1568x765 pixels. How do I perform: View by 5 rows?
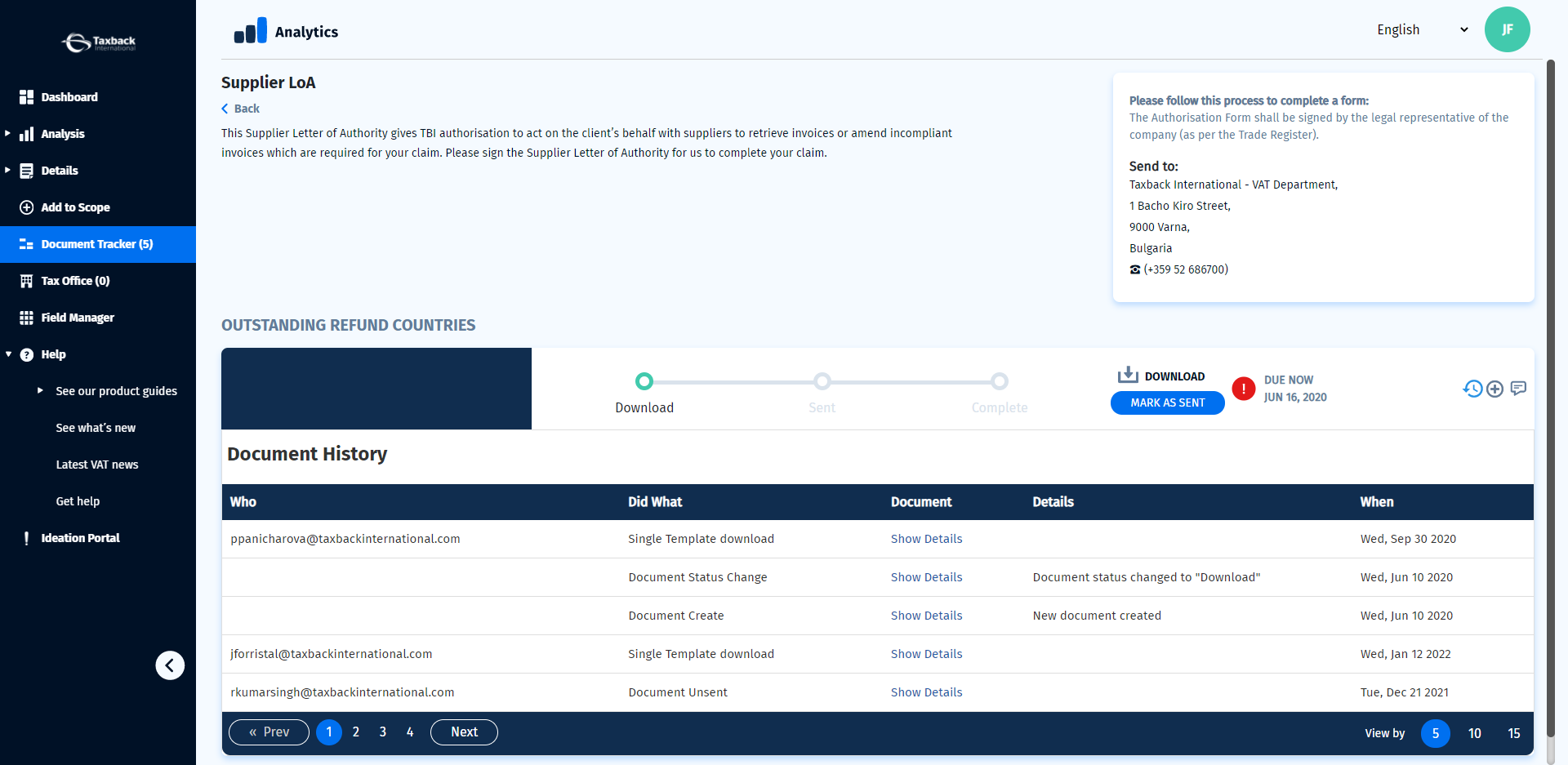pyautogui.click(x=1436, y=733)
